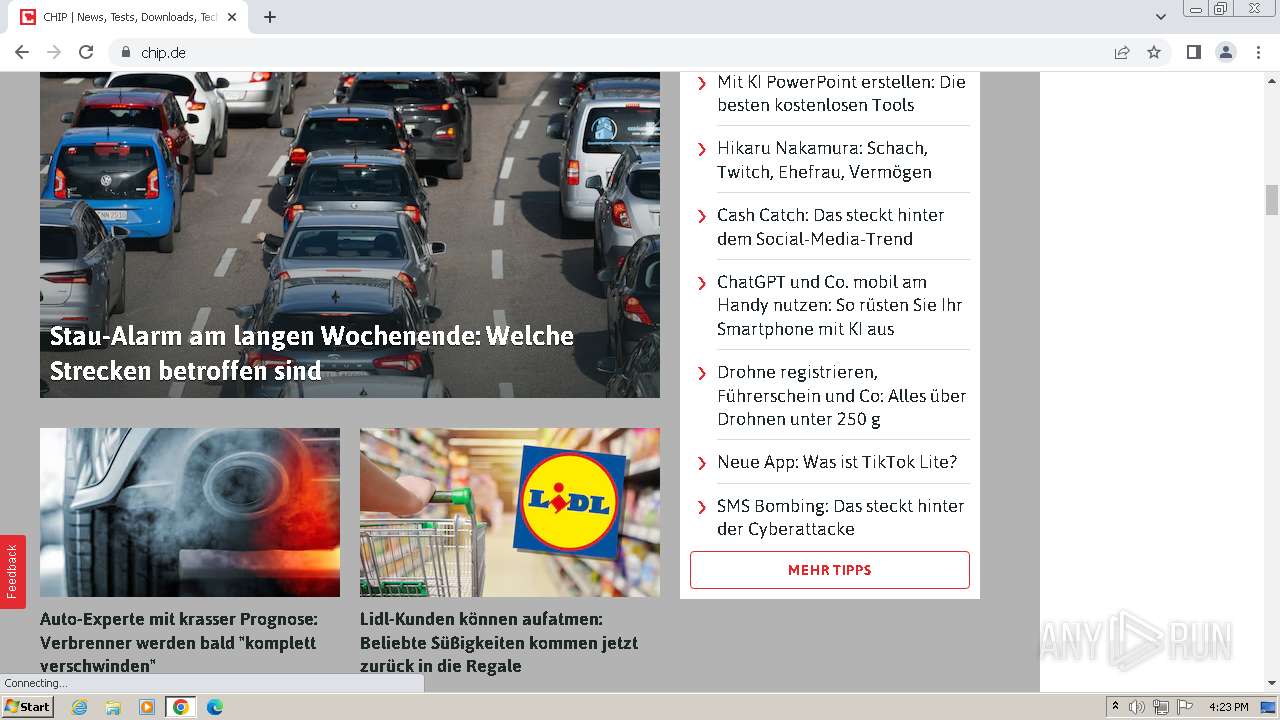Click the red chevron beside Neue App
This screenshot has height=720, width=1280.
click(x=702, y=463)
